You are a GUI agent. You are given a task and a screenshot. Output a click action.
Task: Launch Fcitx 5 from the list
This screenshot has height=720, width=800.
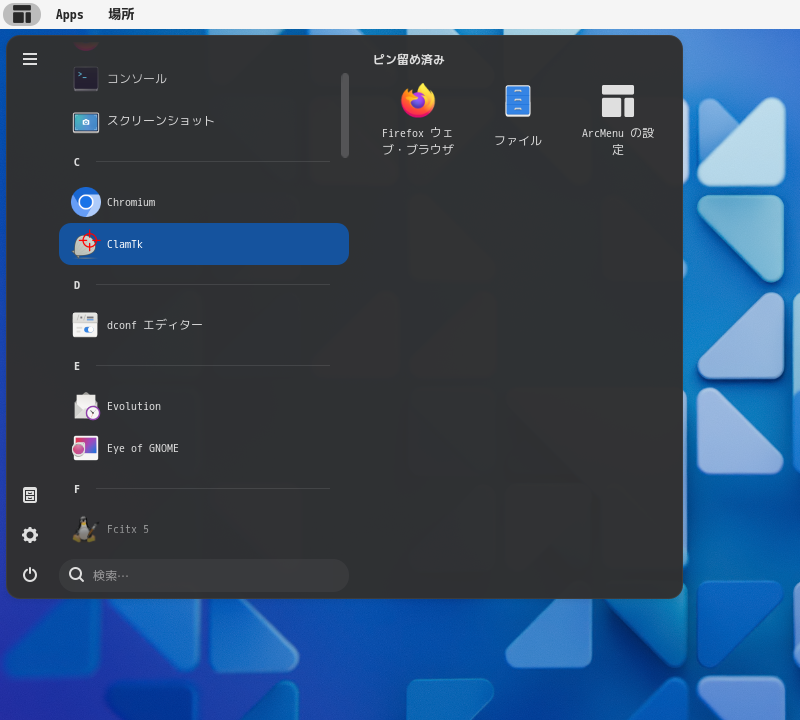tap(204, 529)
